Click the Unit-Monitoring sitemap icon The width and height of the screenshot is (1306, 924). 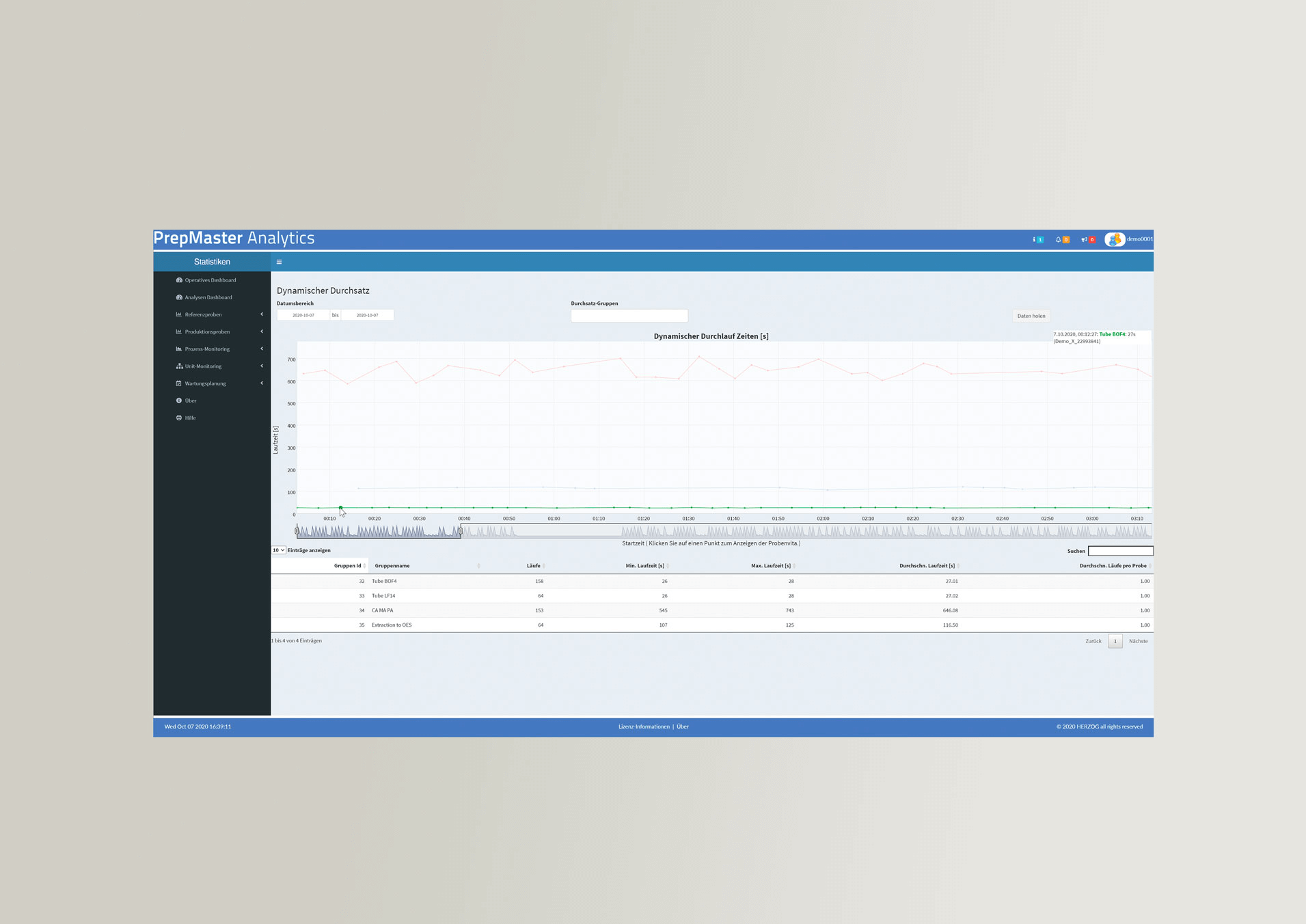[179, 366]
